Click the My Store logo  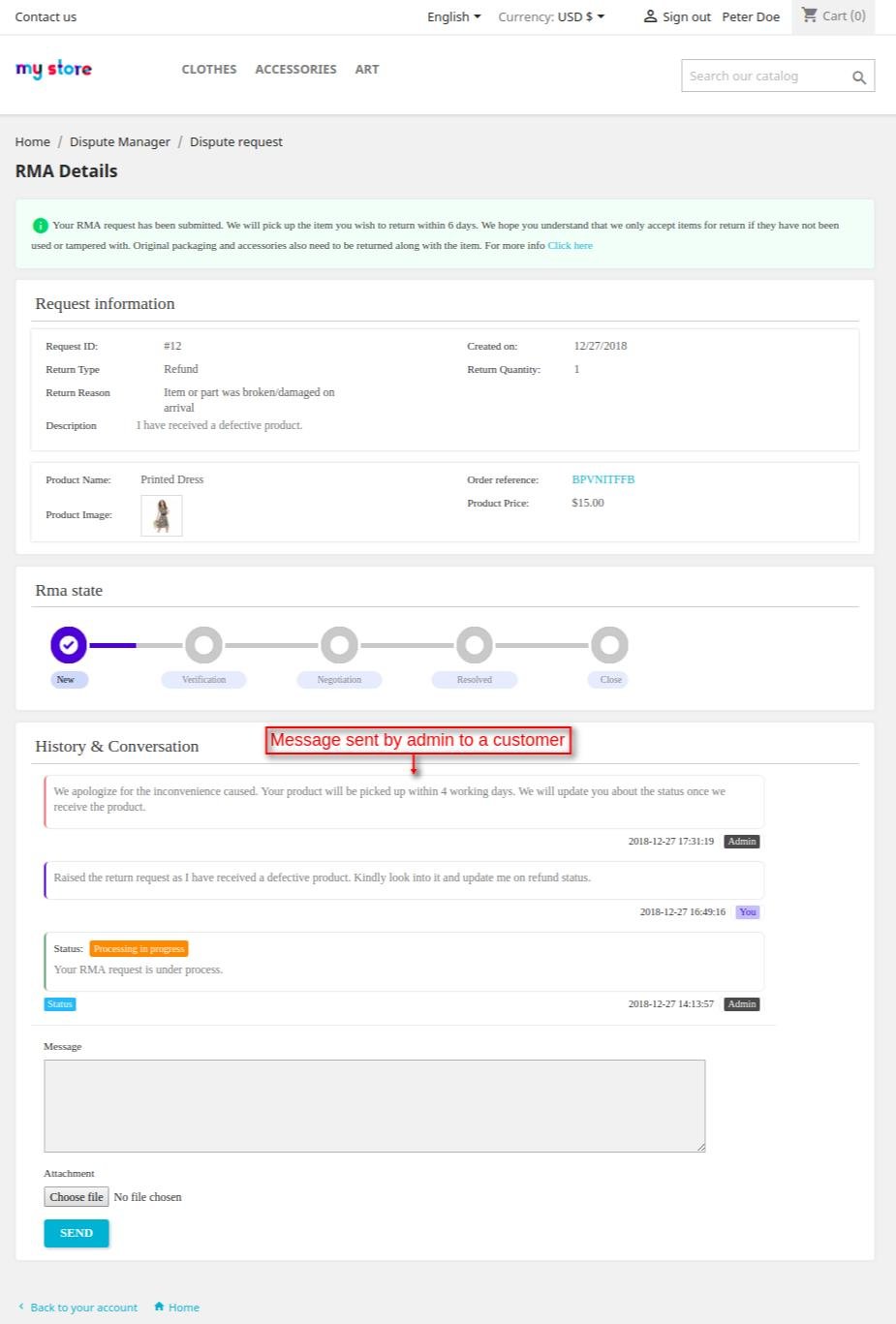click(x=54, y=69)
